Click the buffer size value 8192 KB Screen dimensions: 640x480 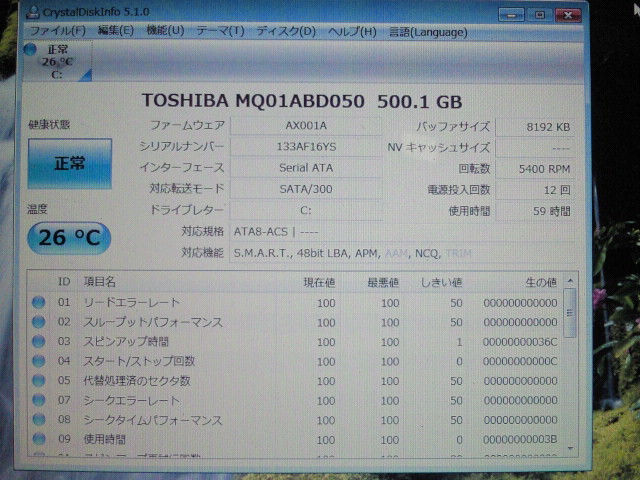click(535, 127)
